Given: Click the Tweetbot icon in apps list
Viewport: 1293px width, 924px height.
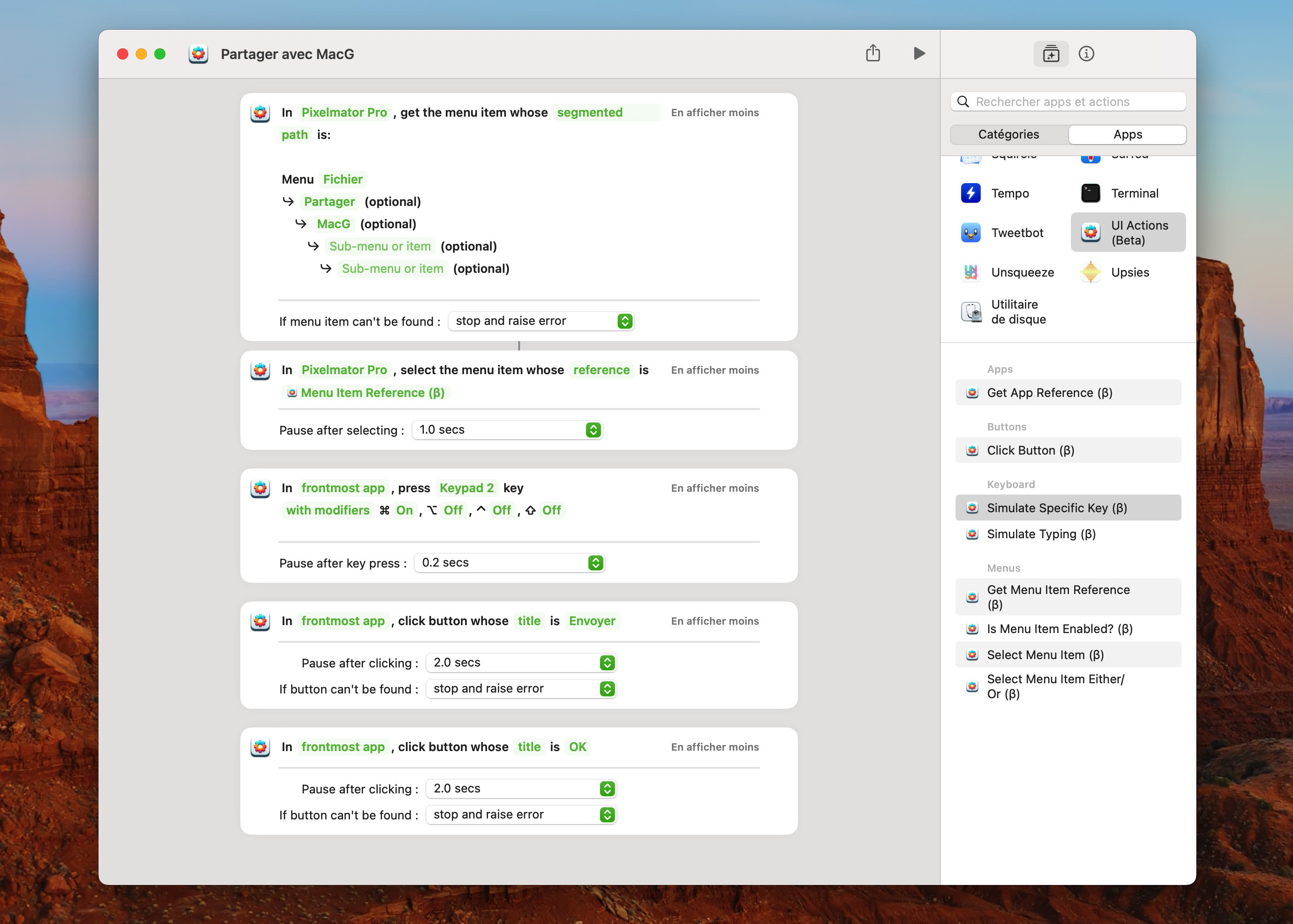Looking at the screenshot, I should coord(970,232).
